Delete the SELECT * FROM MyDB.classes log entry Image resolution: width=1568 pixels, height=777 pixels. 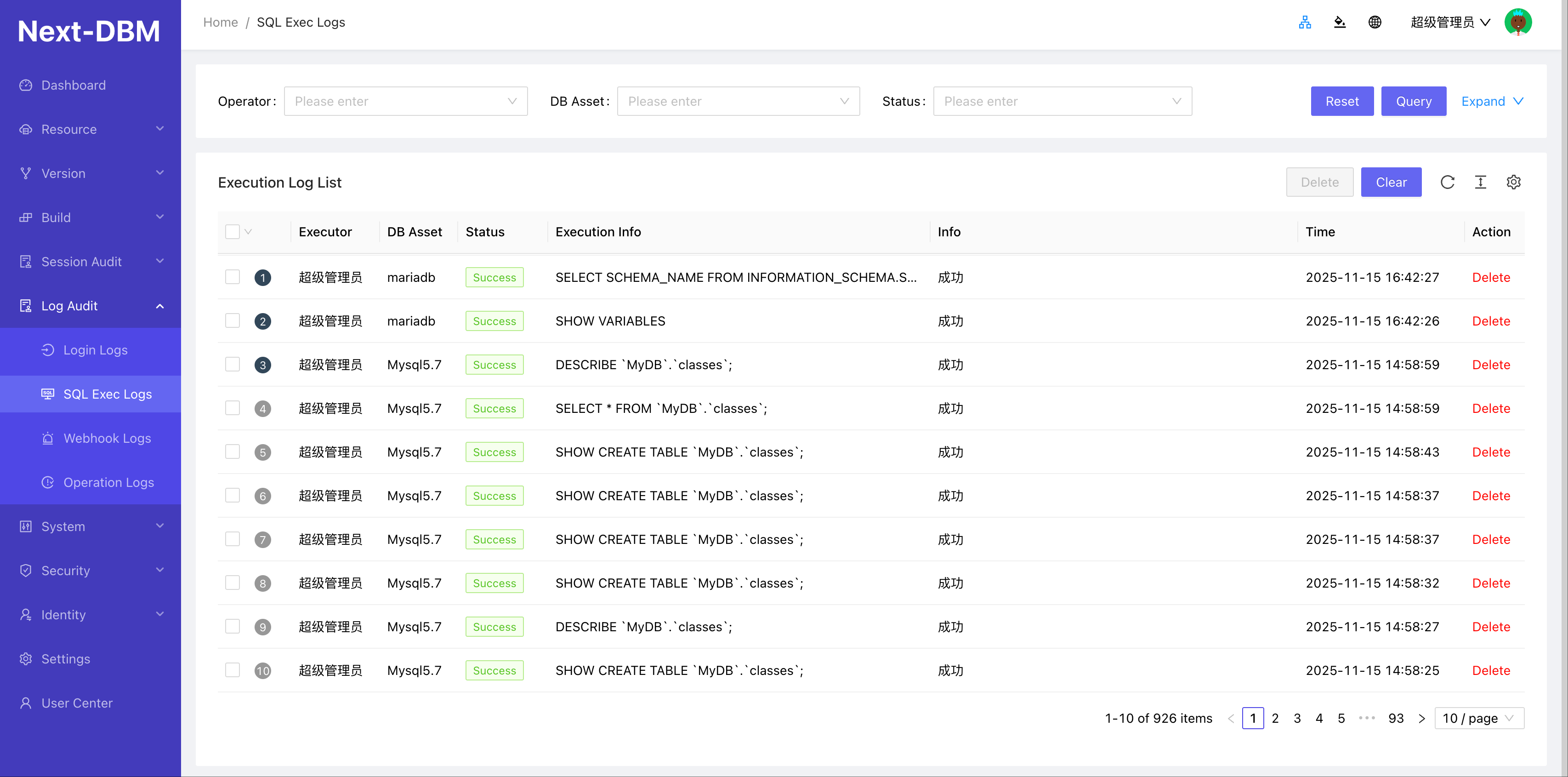click(1491, 408)
